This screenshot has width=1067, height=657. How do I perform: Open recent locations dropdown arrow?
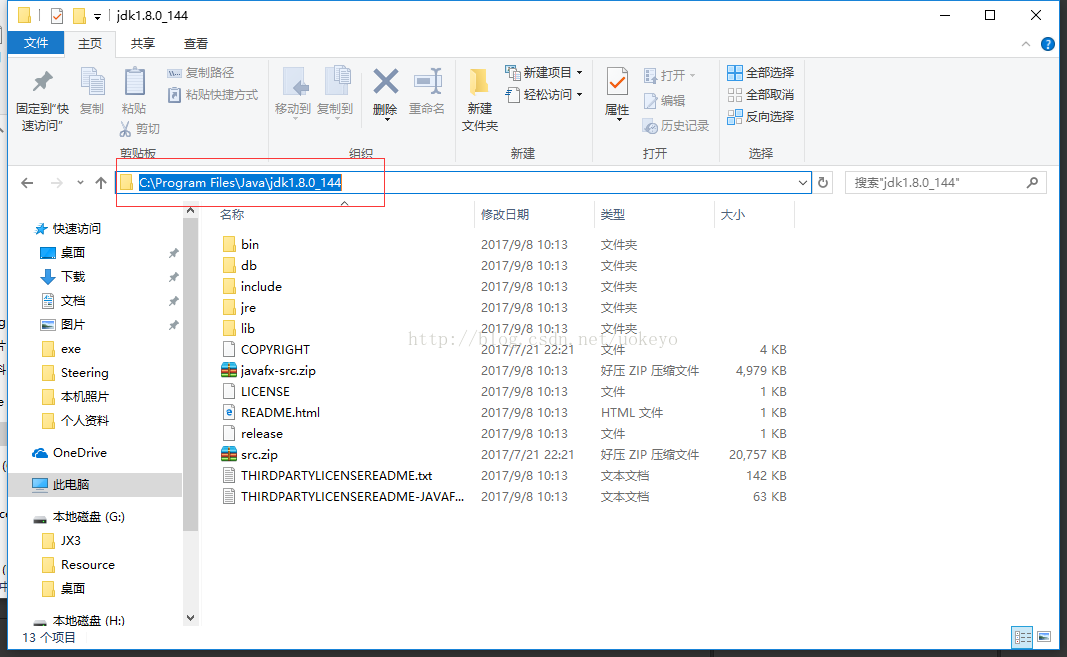click(80, 182)
